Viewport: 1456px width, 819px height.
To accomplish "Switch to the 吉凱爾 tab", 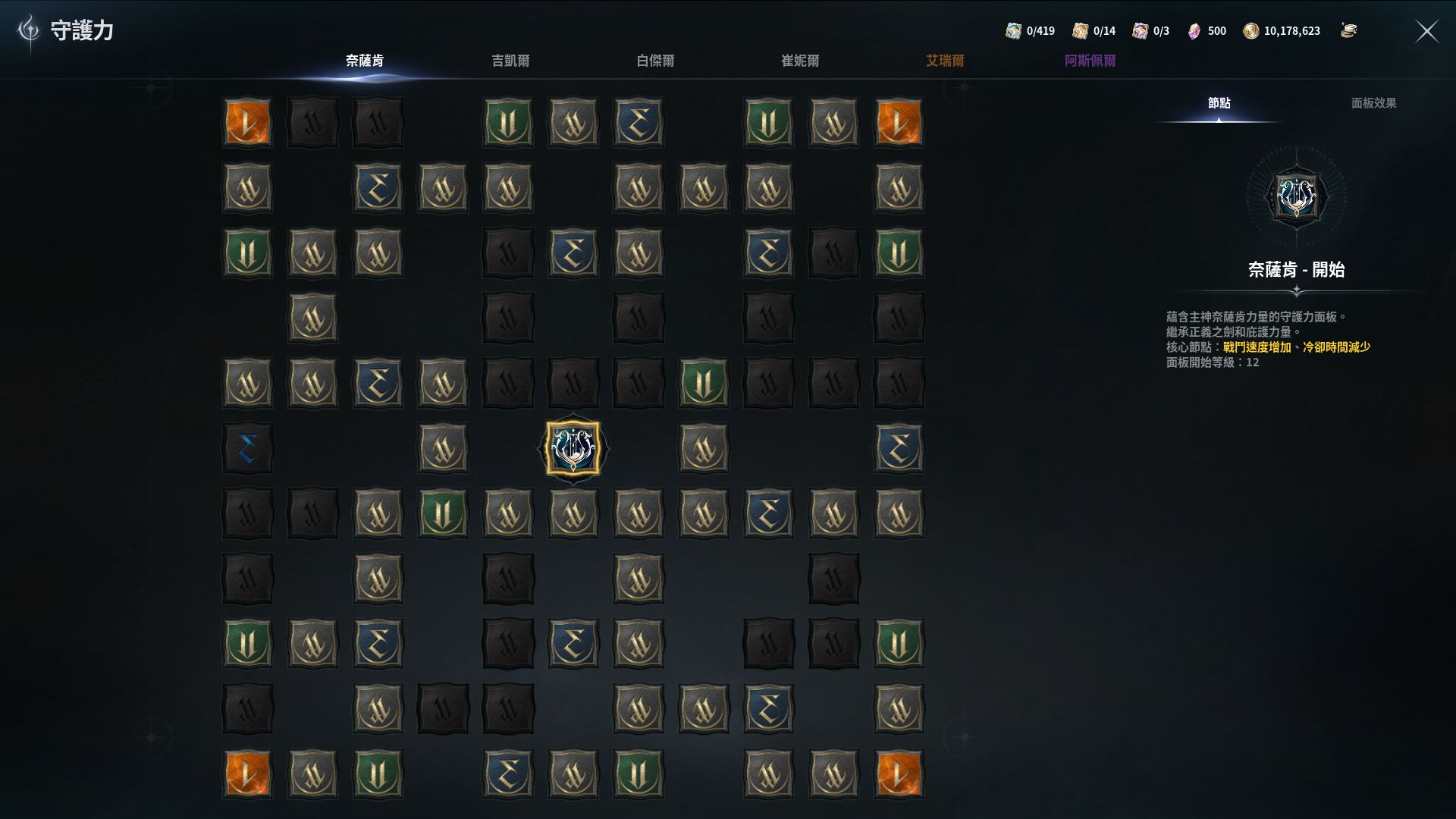I will tap(510, 61).
